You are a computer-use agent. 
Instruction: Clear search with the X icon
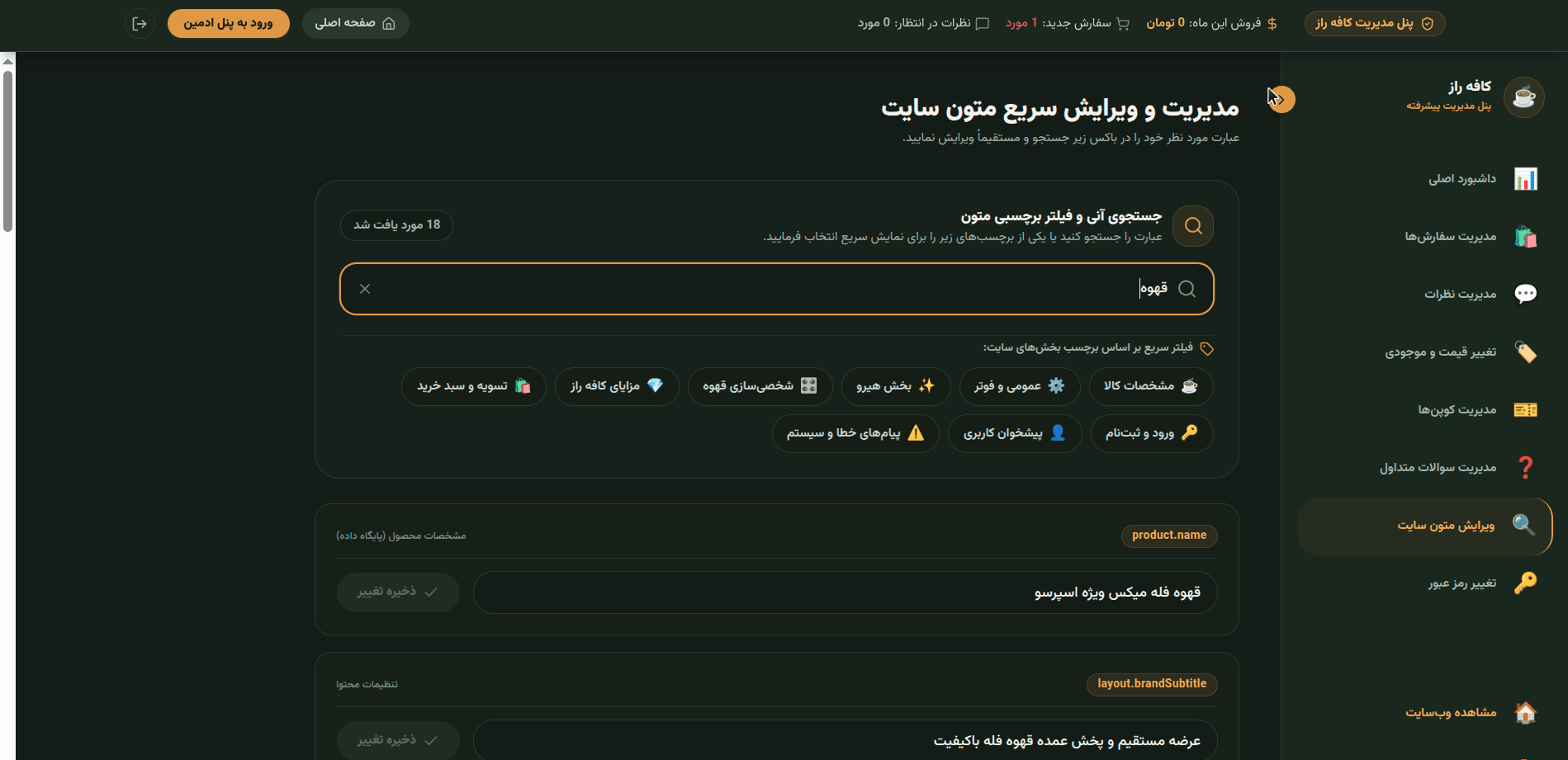coord(365,289)
